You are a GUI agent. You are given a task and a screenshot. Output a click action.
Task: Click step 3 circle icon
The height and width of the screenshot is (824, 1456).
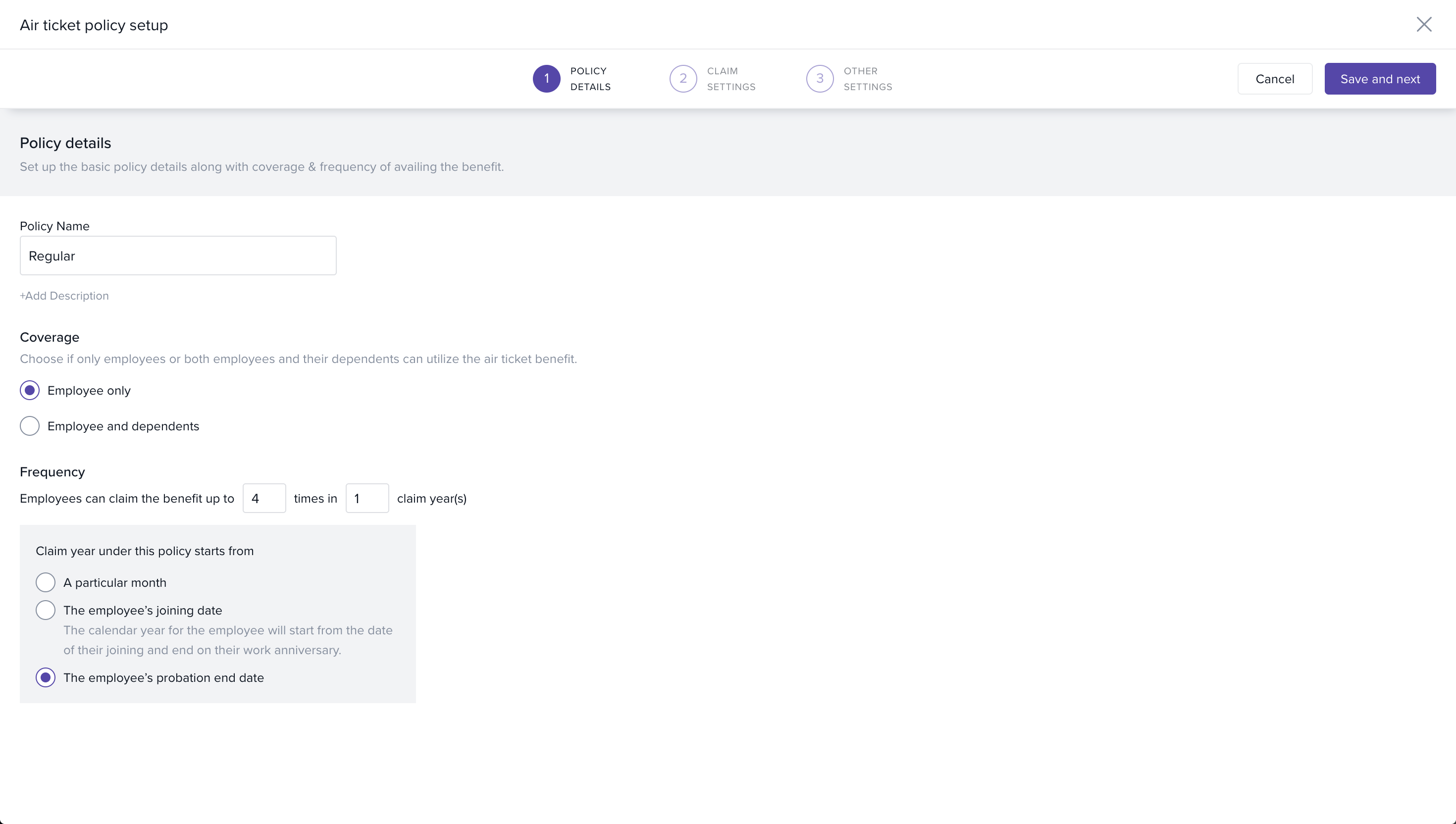[x=820, y=79]
